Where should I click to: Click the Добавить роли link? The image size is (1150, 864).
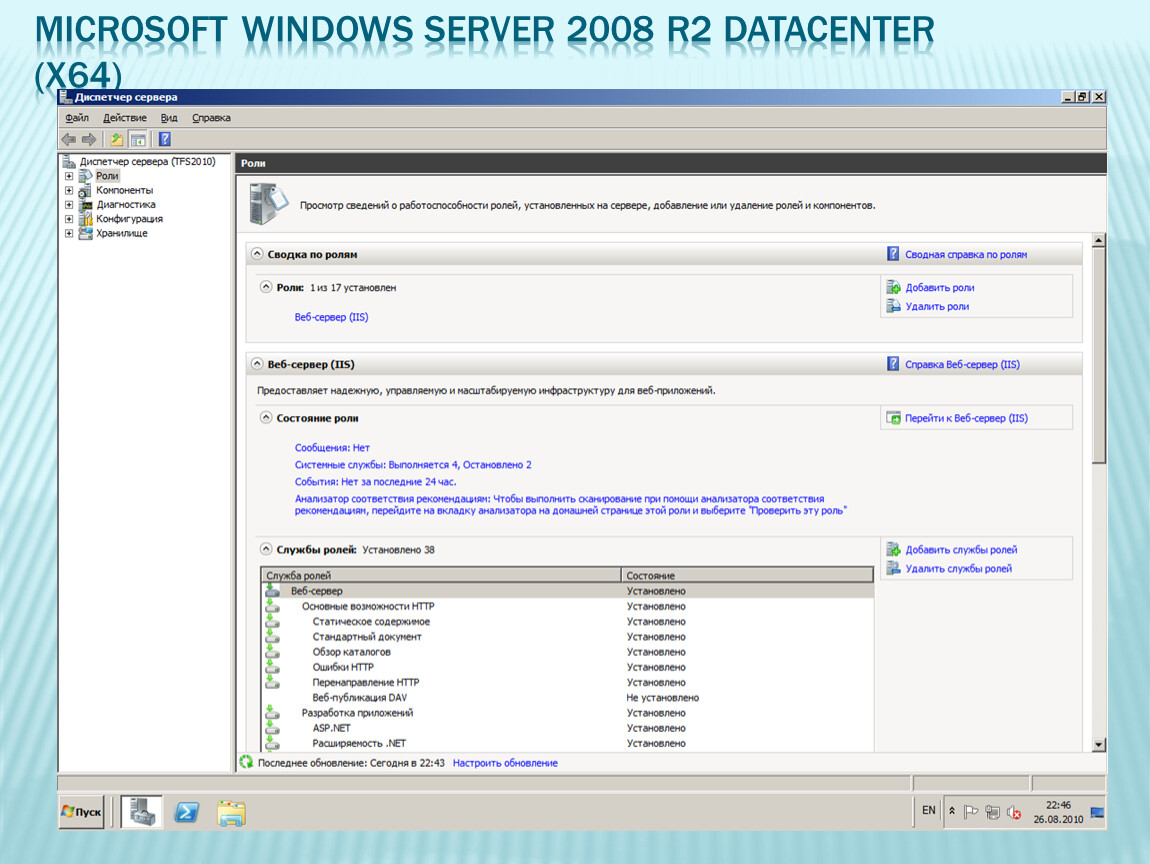(x=940, y=288)
